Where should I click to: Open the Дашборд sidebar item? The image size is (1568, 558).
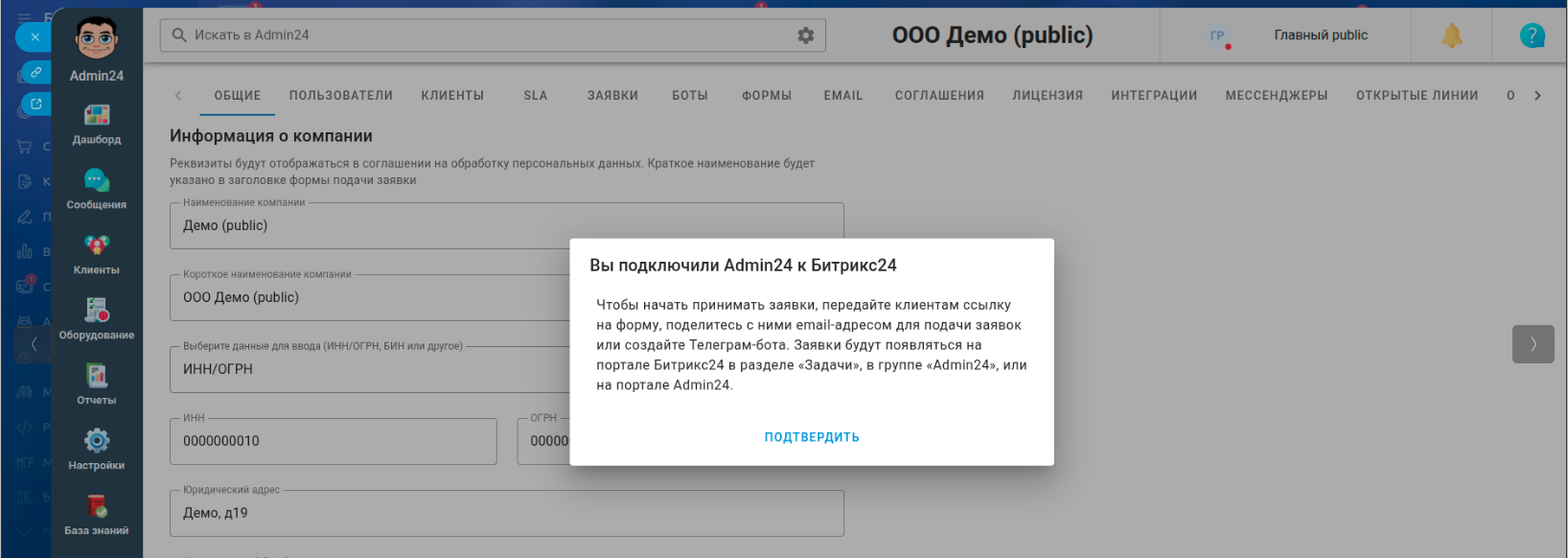(97, 125)
